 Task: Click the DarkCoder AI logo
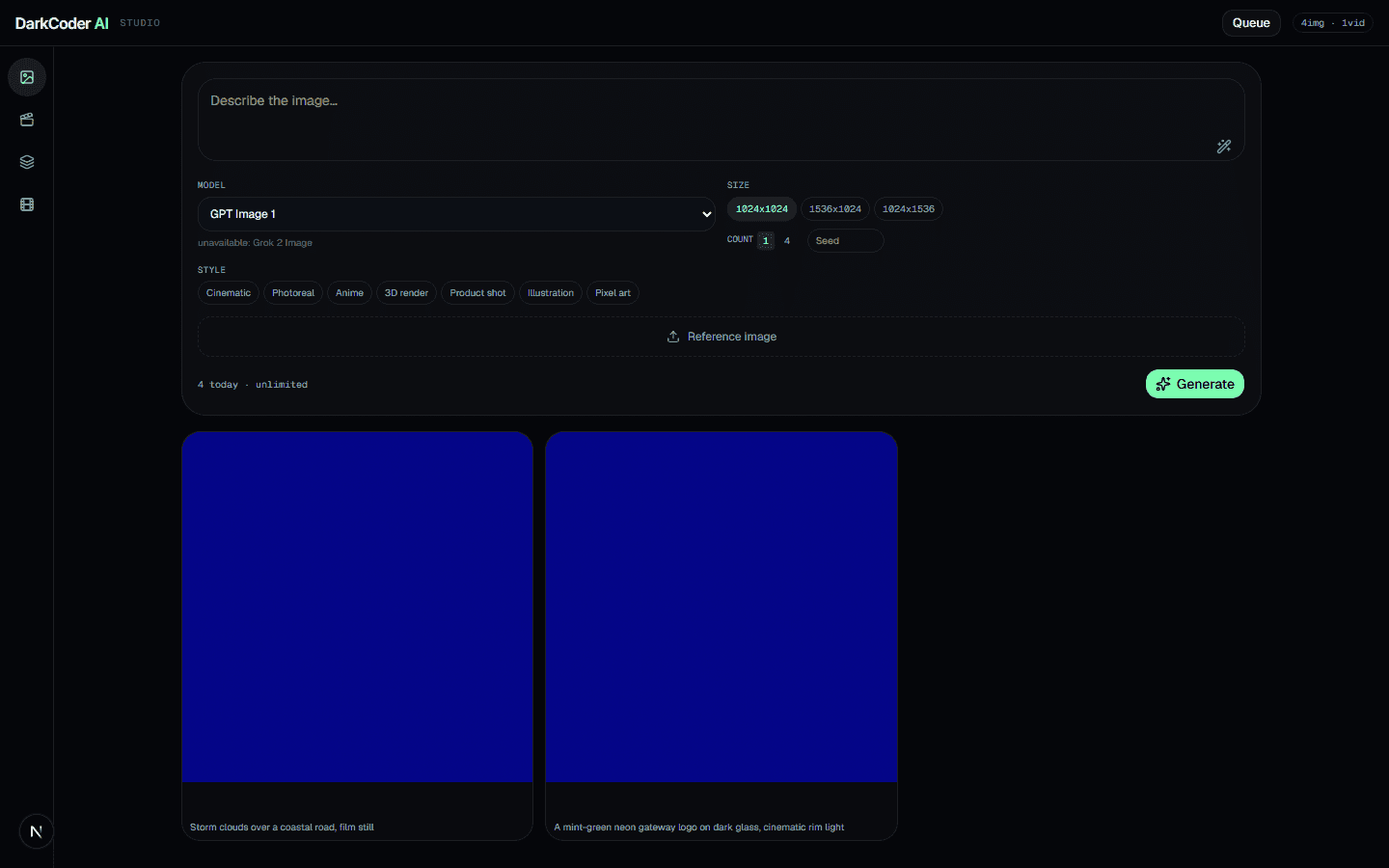pos(62,23)
